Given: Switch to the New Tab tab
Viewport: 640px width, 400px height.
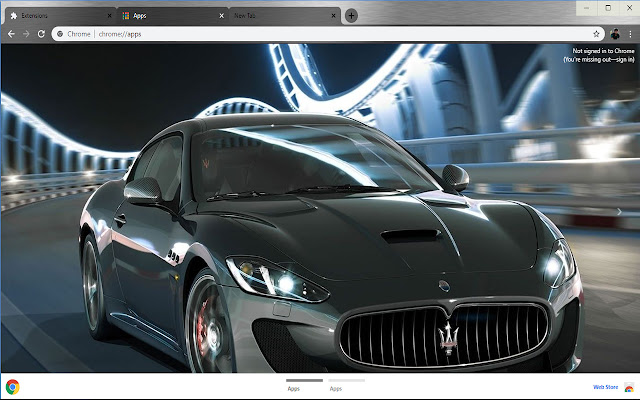Looking at the screenshot, I should coord(284,16).
